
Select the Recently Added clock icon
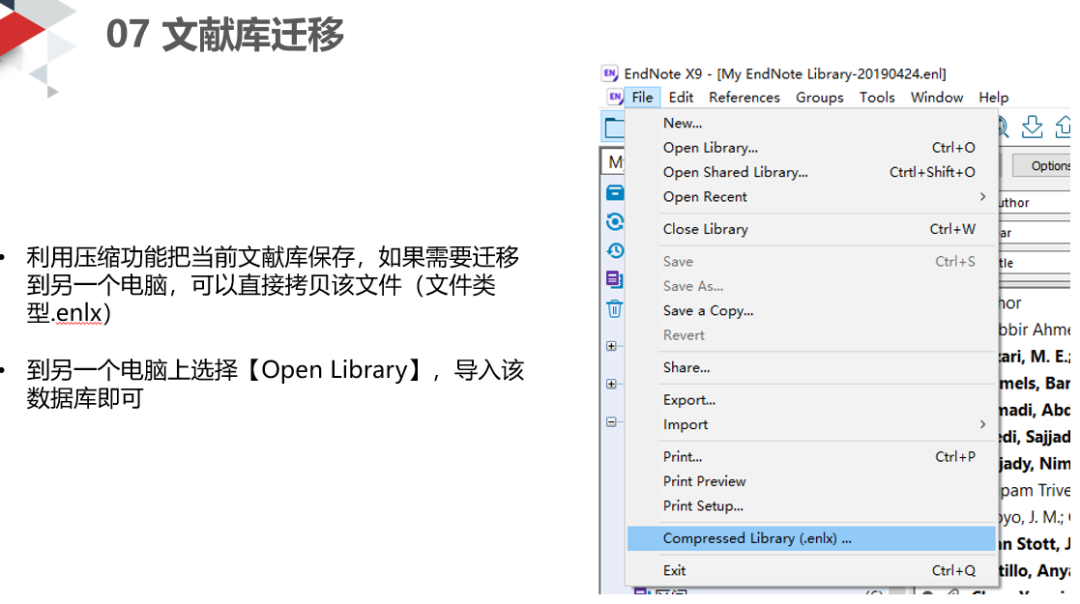point(615,251)
